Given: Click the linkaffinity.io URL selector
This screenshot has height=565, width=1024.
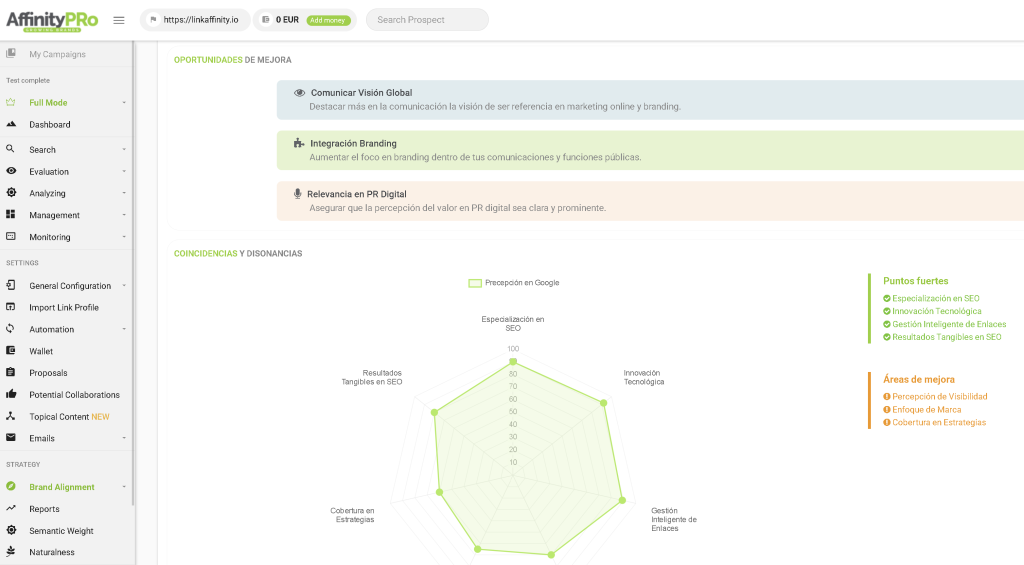Looking at the screenshot, I should [x=194, y=20].
